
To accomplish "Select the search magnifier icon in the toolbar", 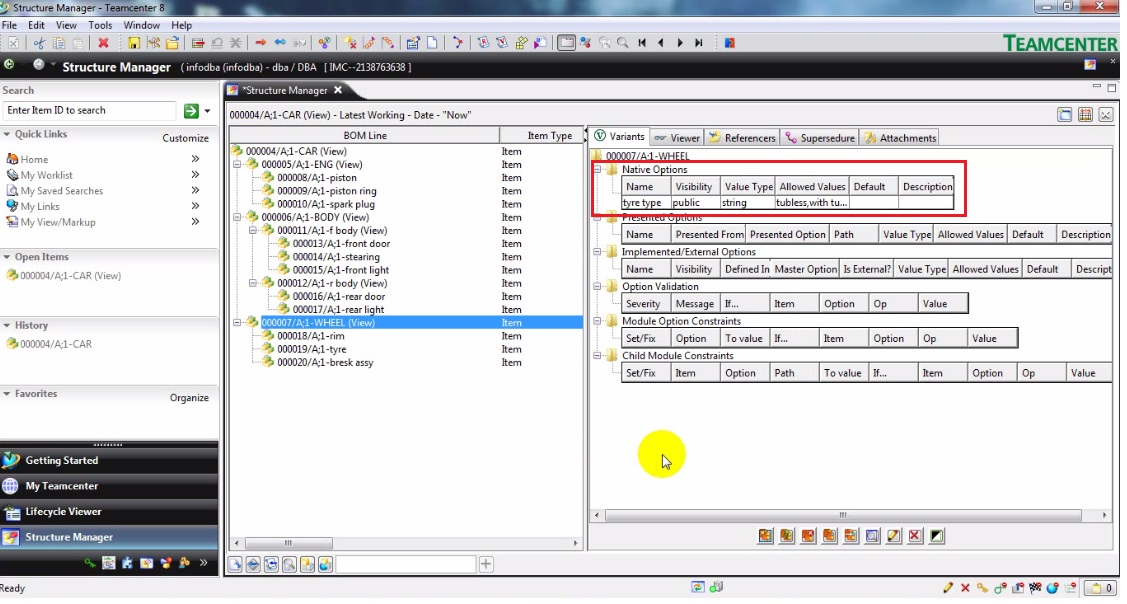I will 622,43.
